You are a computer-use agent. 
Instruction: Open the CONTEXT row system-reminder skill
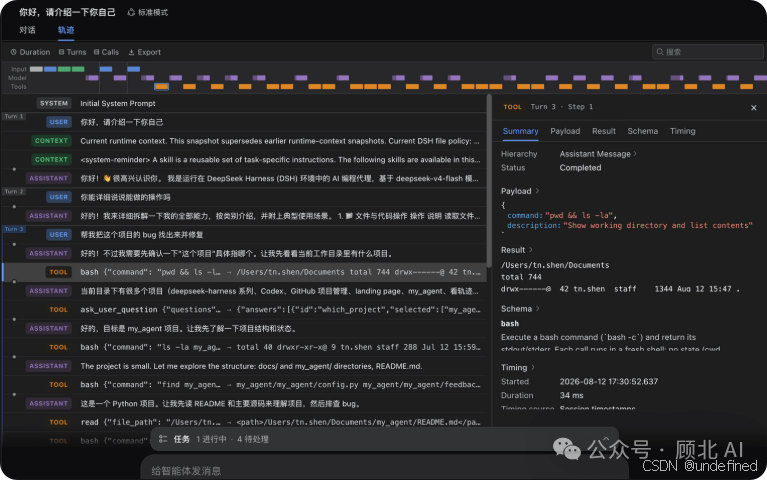pos(244,160)
